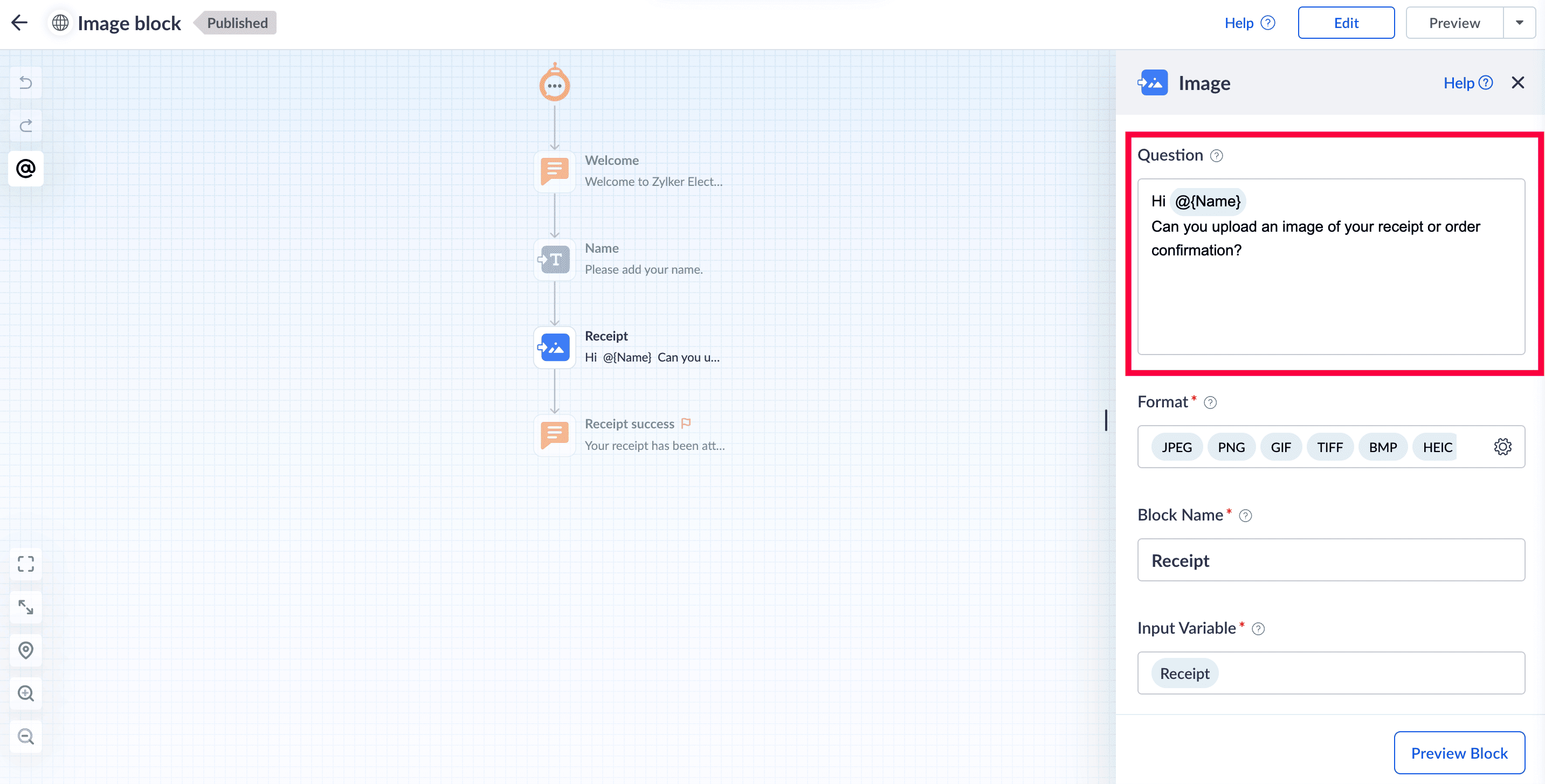The width and height of the screenshot is (1545, 784).
Task: Zoom out with magnifier minus icon
Action: (x=26, y=736)
